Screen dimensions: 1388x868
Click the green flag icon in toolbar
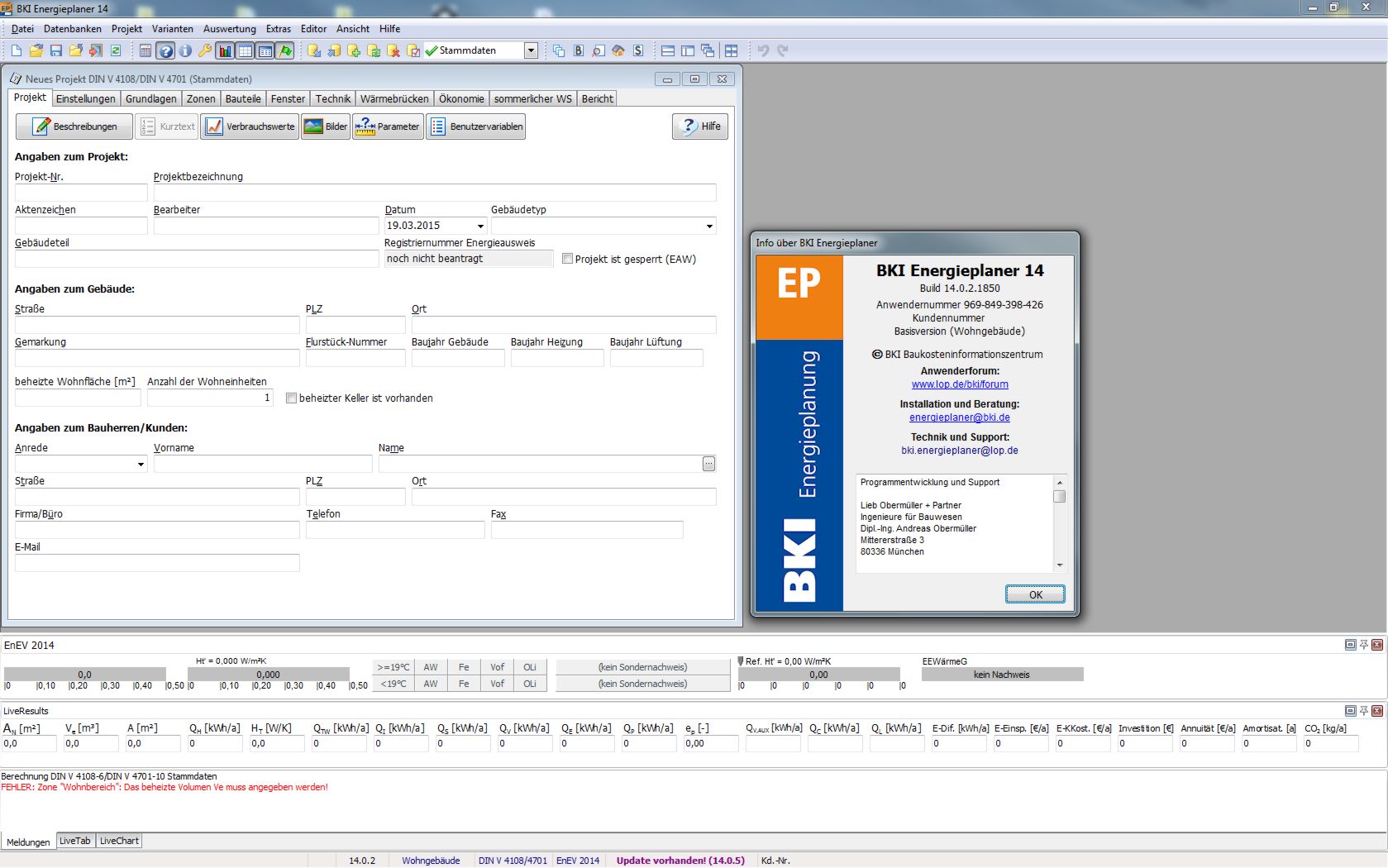coord(285,50)
